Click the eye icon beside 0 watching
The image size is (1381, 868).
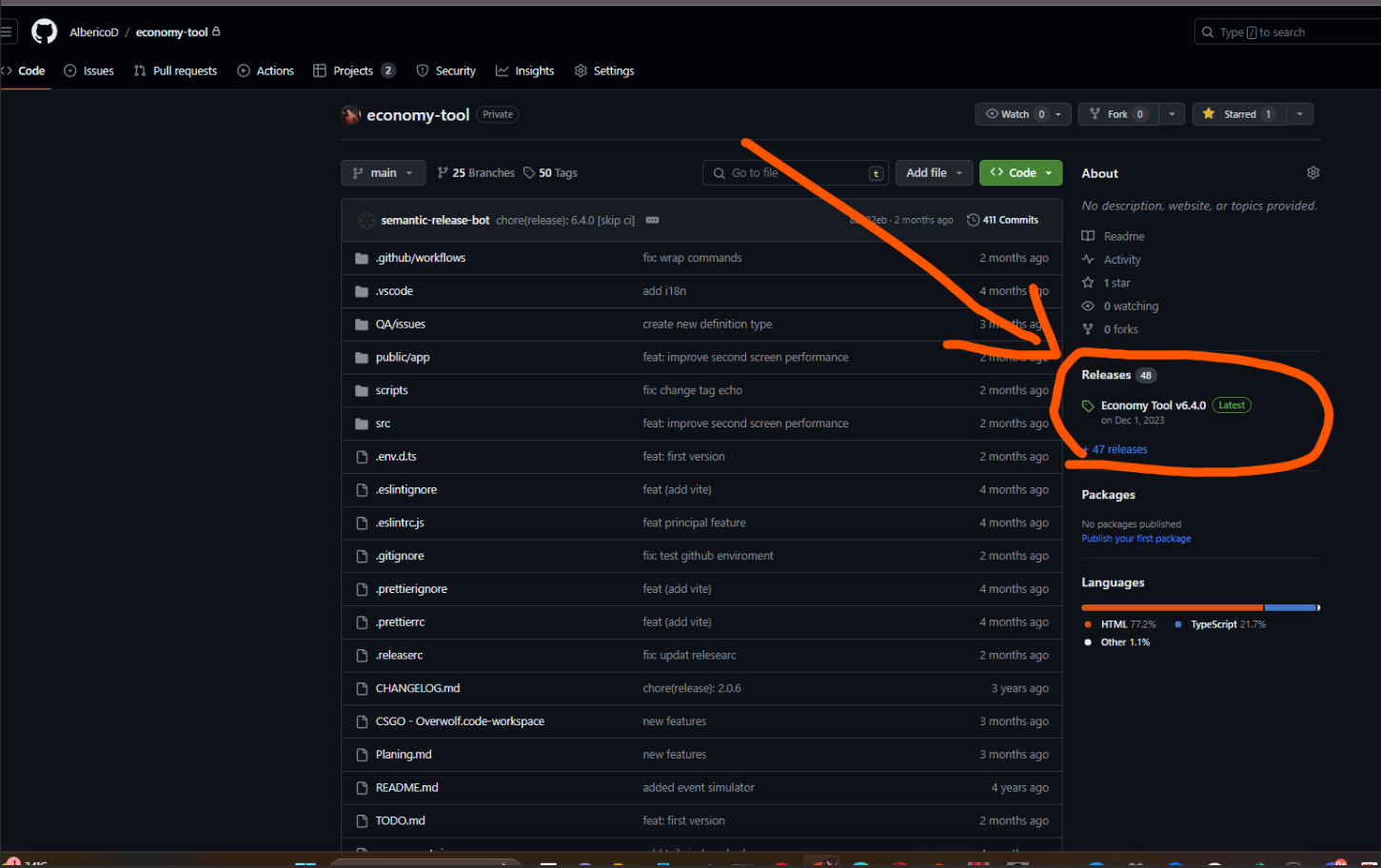pyautogui.click(x=1088, y=306)
